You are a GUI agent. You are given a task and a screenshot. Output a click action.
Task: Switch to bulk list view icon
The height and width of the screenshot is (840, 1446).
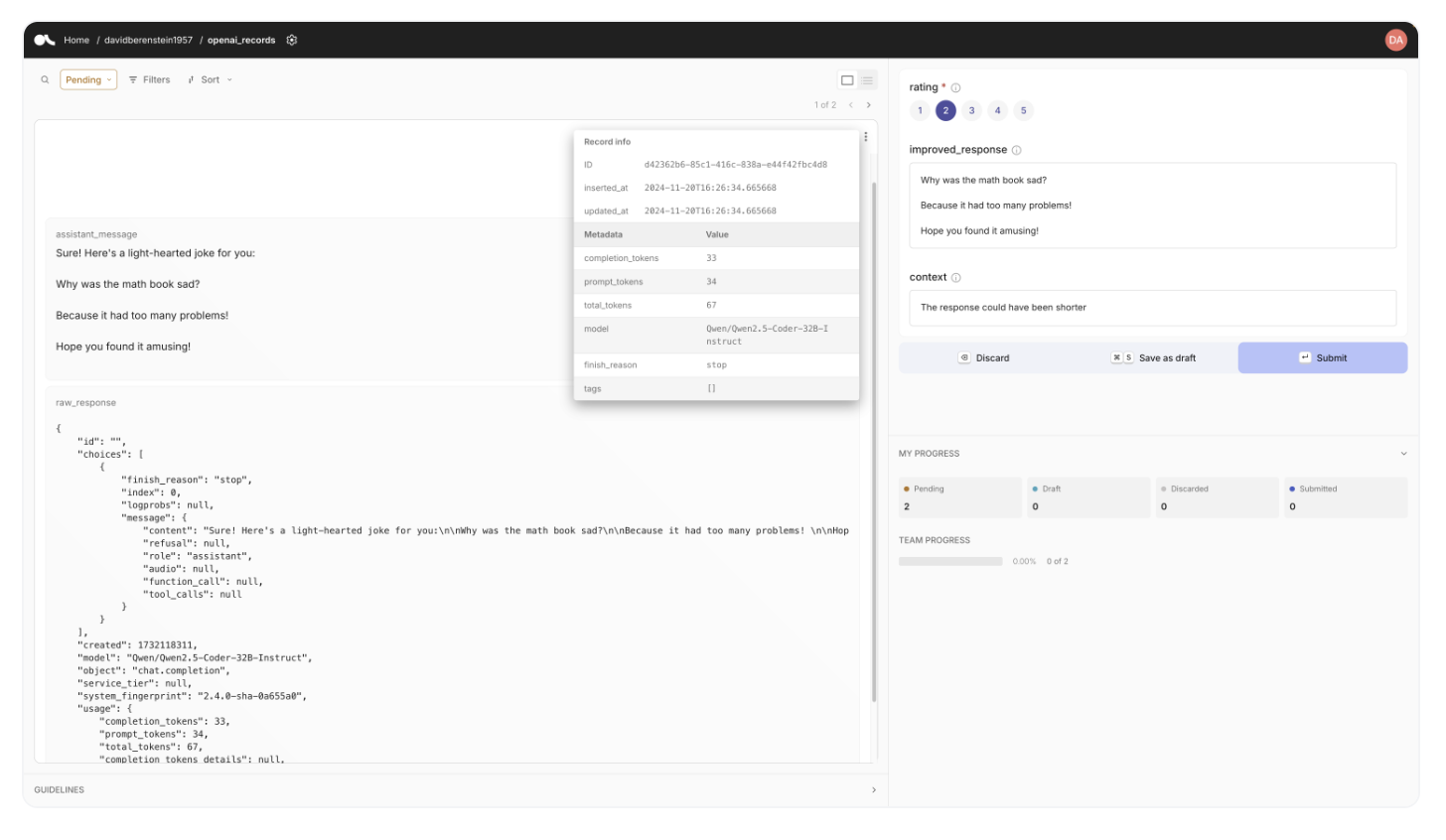click(867, 80)
